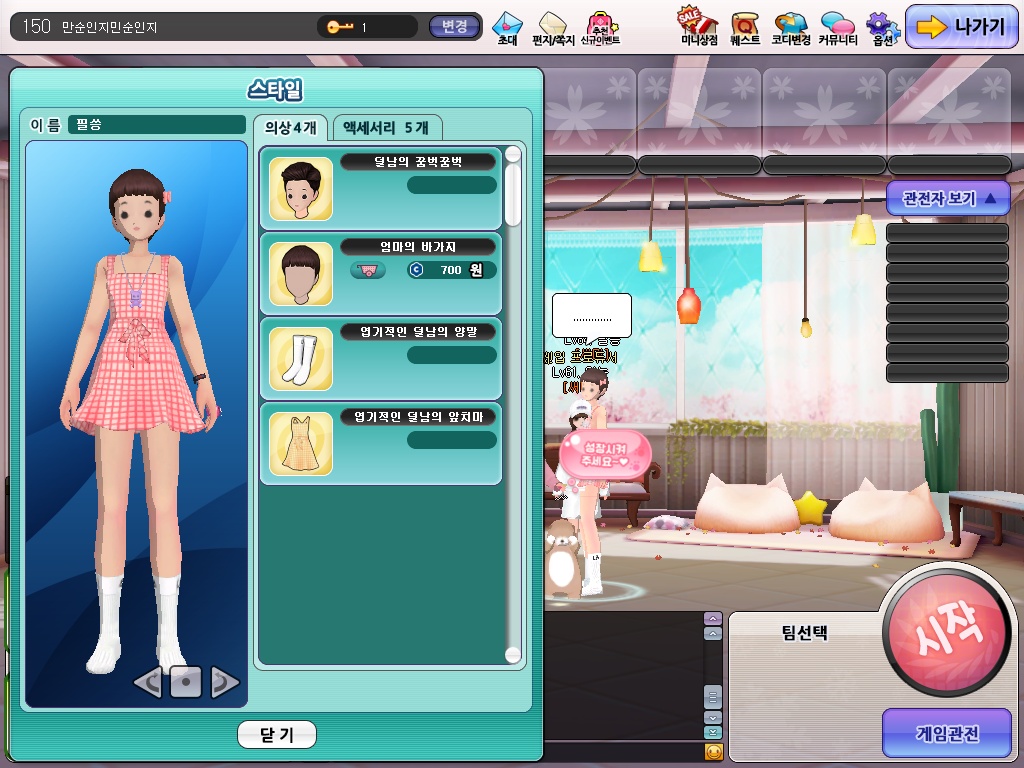Expand the 관전자 보기 spectator list
Viewport: 1024px width, 768px height.
[x=948, y=198]
